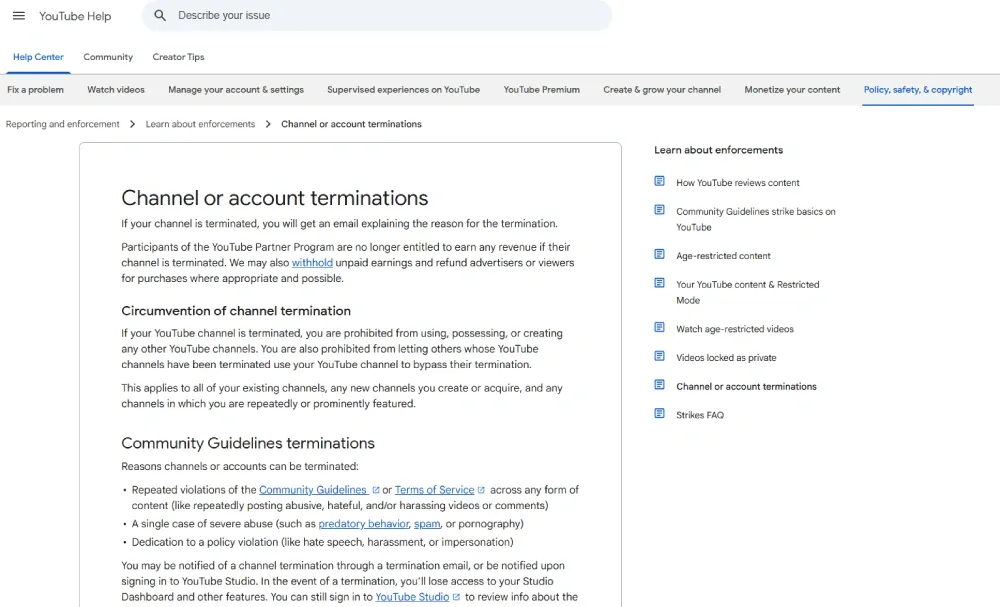Open the YouTube Help home title
This screenshot has height=607, width=1000.
coord(75,16)
